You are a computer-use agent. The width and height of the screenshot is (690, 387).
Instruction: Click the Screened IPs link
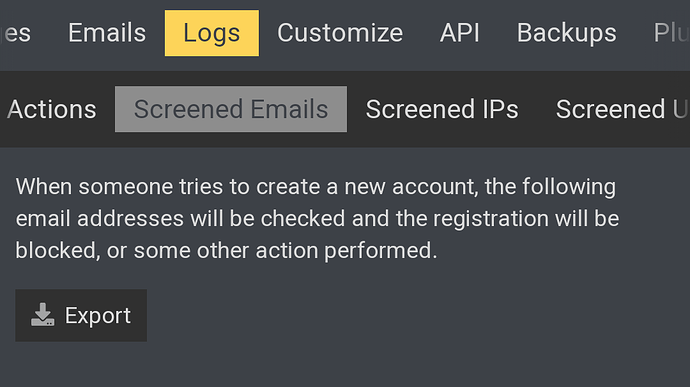pos(442,109)
